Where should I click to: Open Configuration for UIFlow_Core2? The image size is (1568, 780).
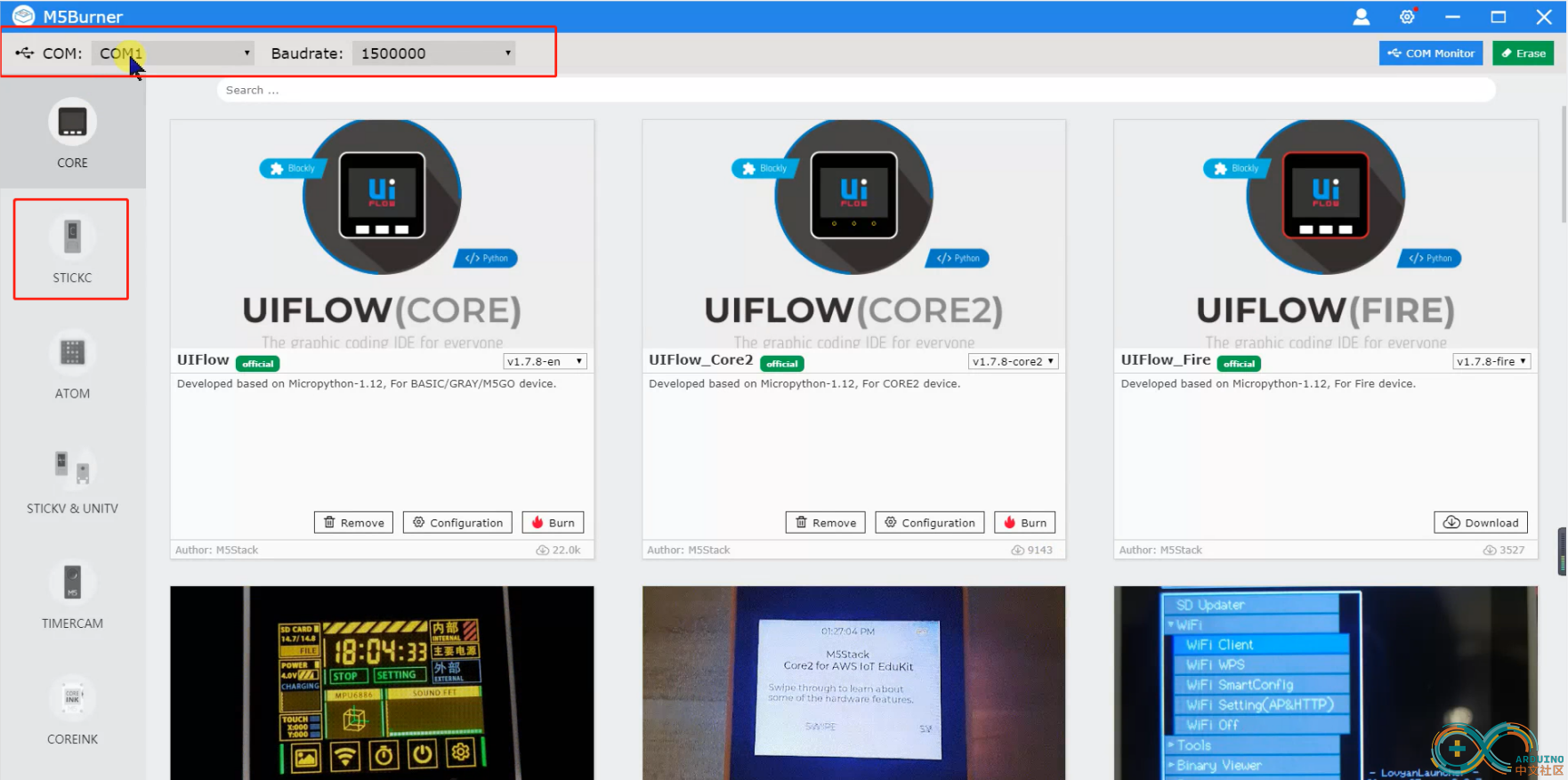pyautogui.click(x=930, y=523)
